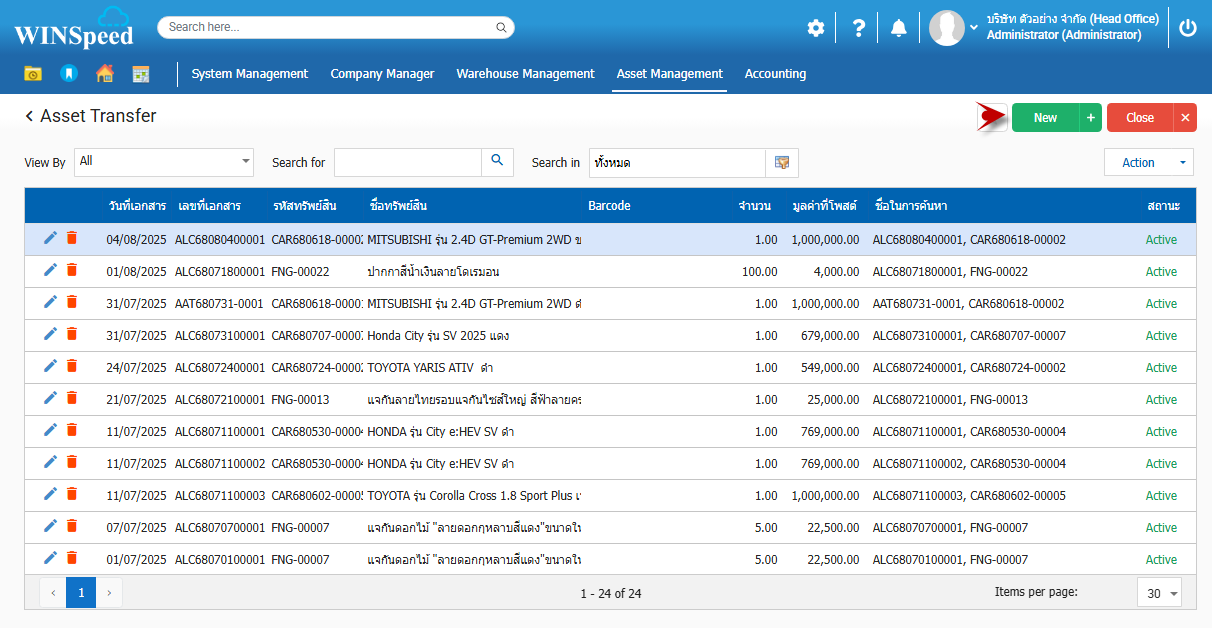1212x628 pixels.
Task: Click the green New button
Action: point(1045,118)
